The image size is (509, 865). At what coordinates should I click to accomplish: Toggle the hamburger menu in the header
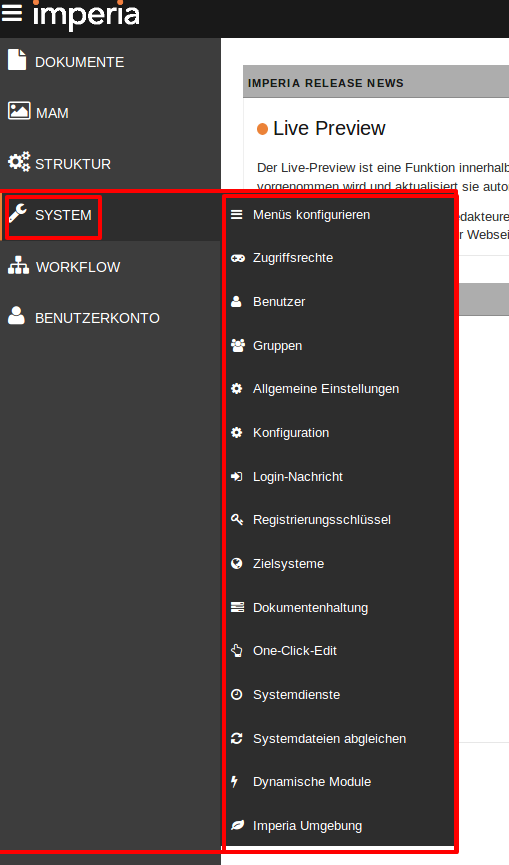[12, 13]
